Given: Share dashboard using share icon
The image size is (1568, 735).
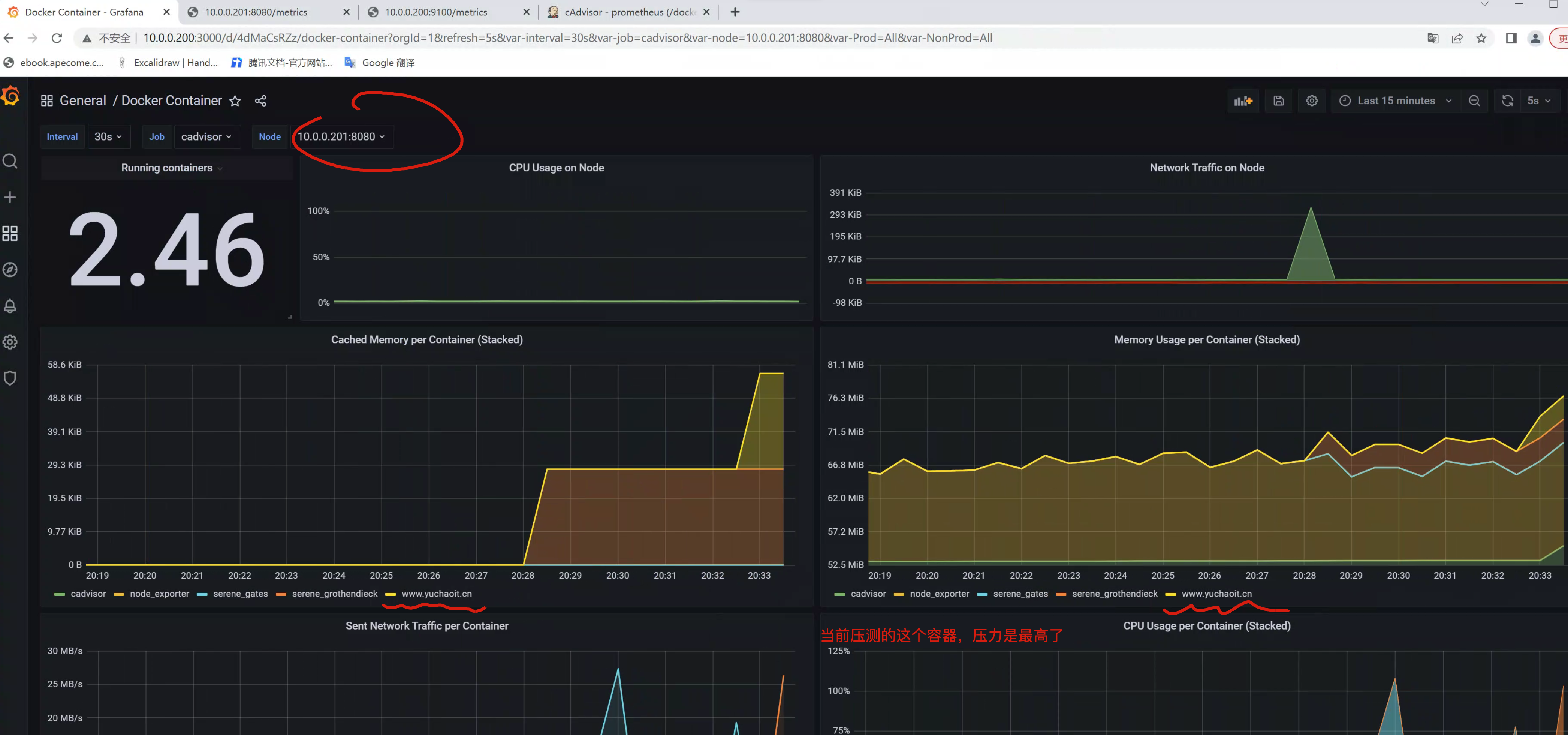Looking at the screenshot, I should click(x=260, y=101).
